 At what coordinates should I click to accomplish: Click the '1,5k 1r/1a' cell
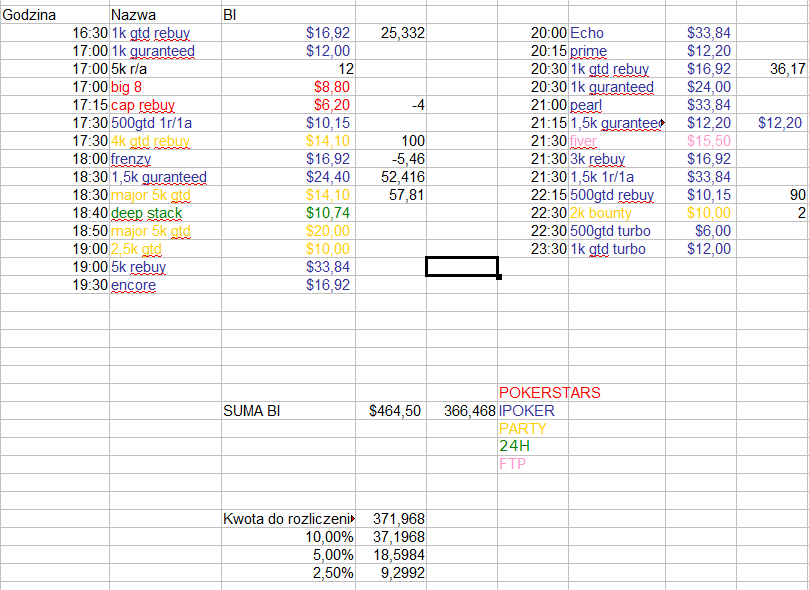617,177
